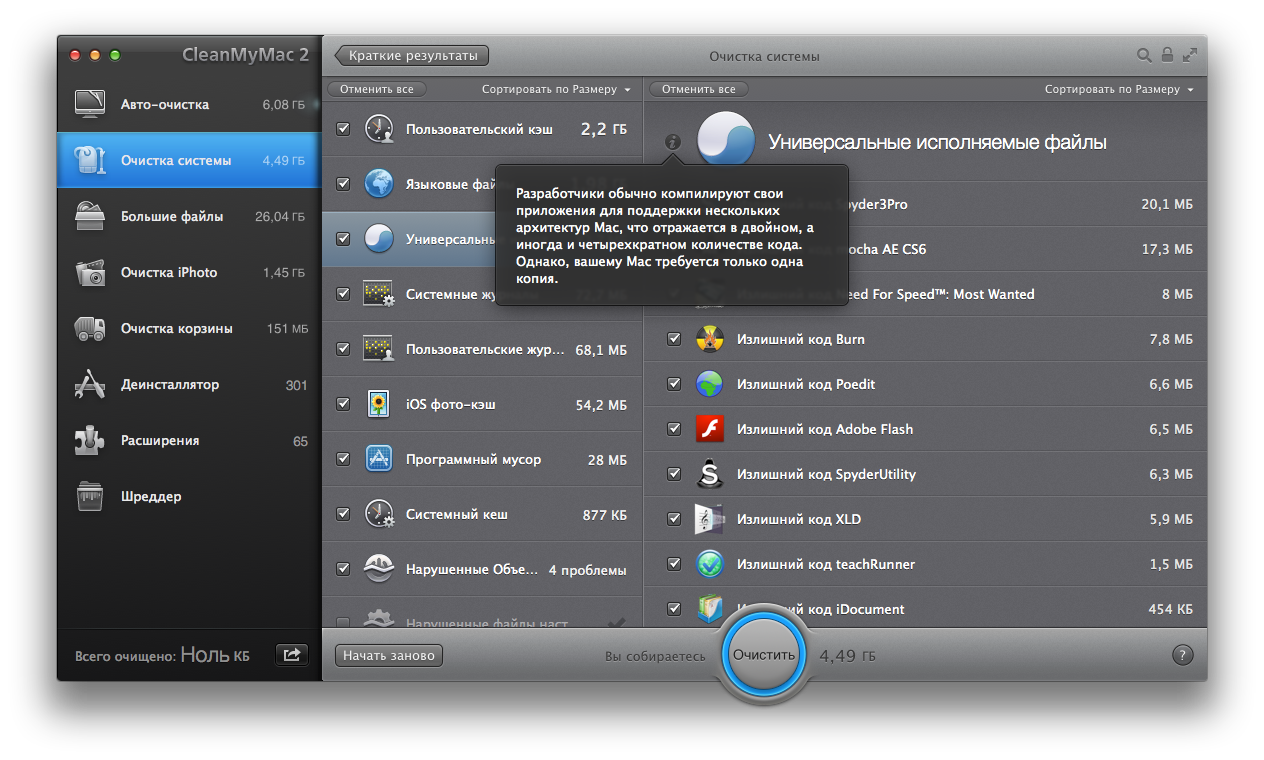The height and width of the screenshot is (760, 1264).
Task: Click the Системный кеш clock icon
Action: pyautogui.click(x=378, y=514)
